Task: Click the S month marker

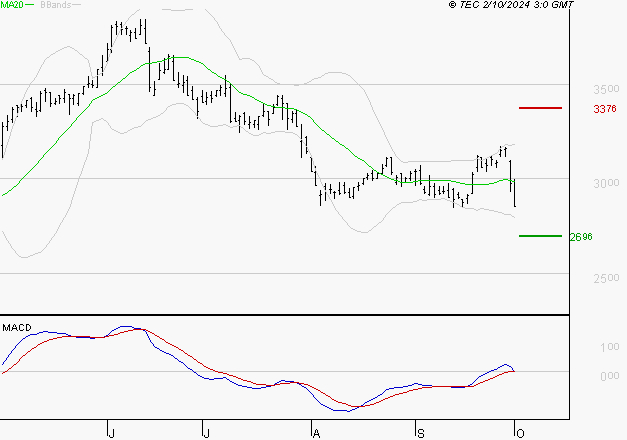Action: [x=421, y=433]
